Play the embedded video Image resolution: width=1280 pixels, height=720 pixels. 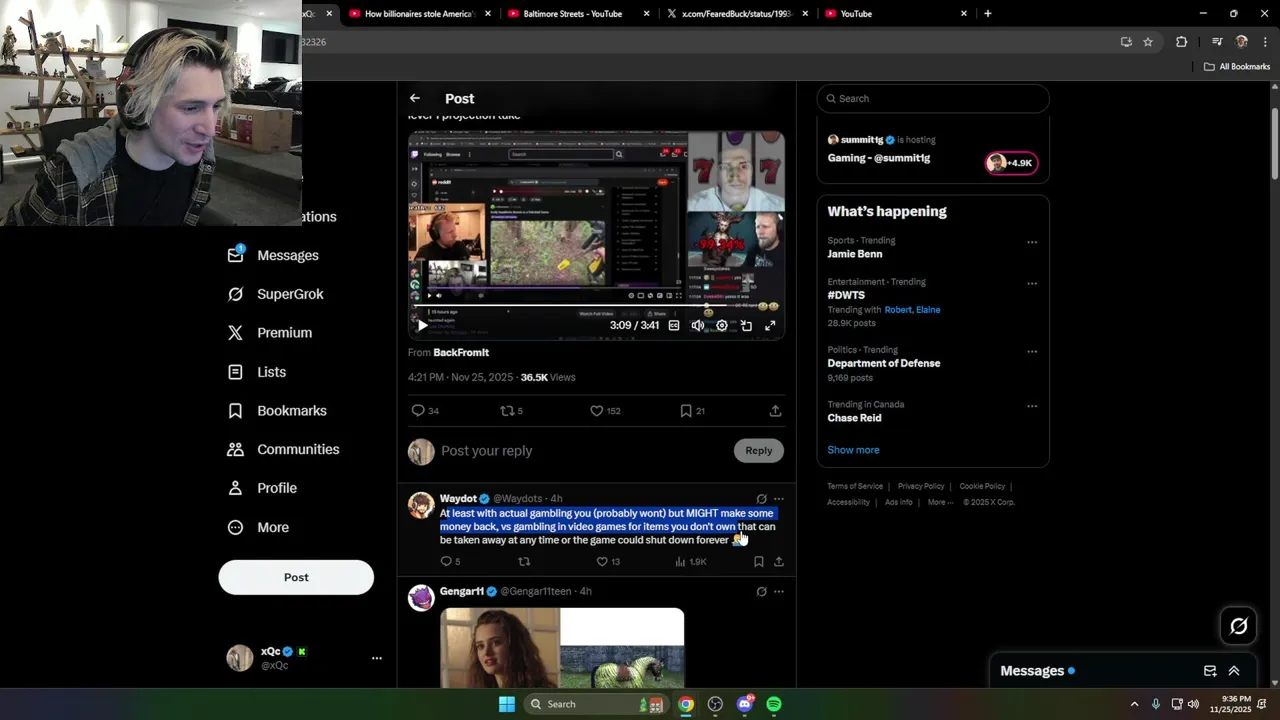(422, 325)
